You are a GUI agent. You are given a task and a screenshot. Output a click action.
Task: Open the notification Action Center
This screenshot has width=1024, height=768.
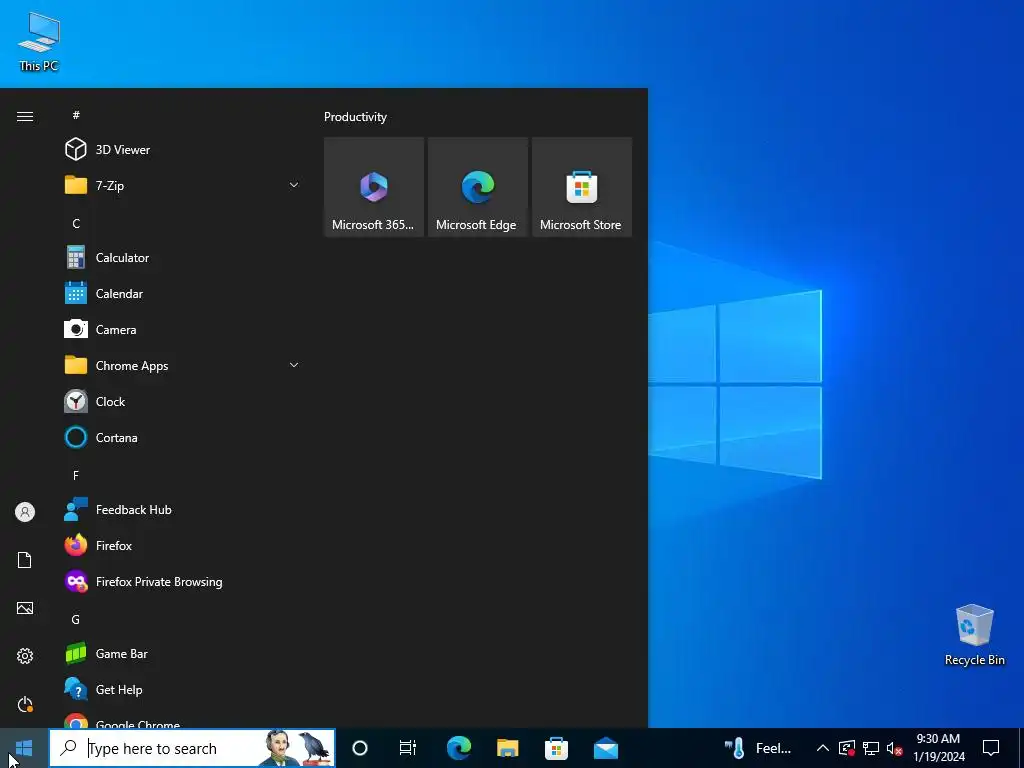[991, 748]
